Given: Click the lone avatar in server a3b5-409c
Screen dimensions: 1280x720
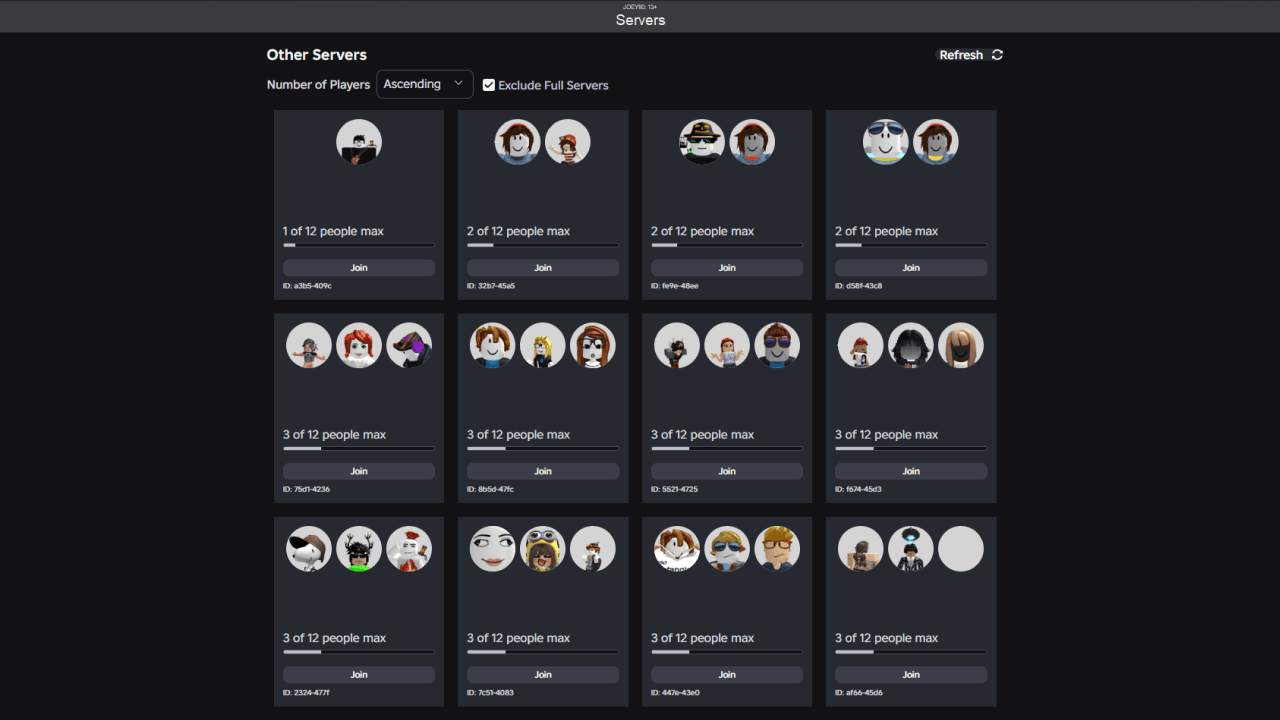Looking at the screenshot, I should (359, 143).
